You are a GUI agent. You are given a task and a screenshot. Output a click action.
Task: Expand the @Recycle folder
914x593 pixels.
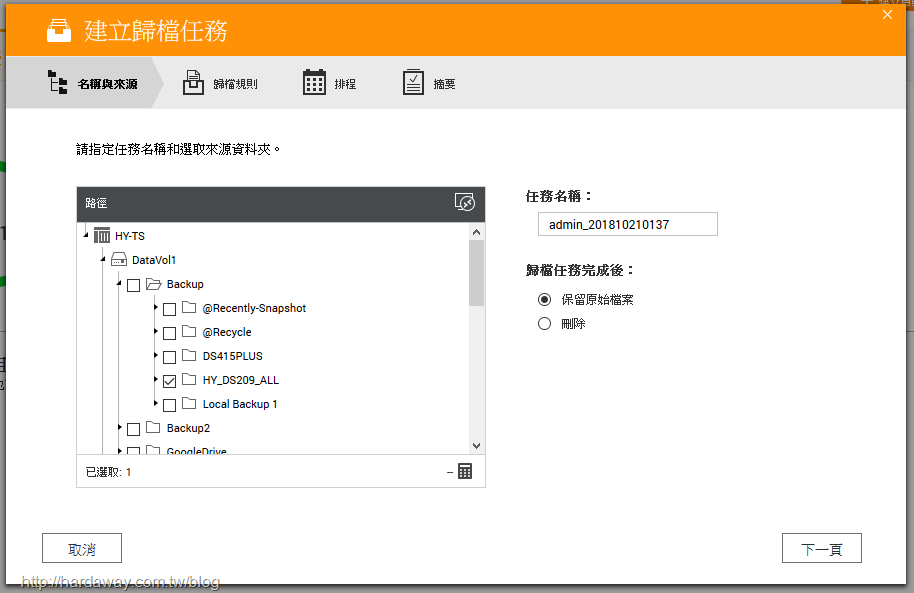click(x=156, y=331)
